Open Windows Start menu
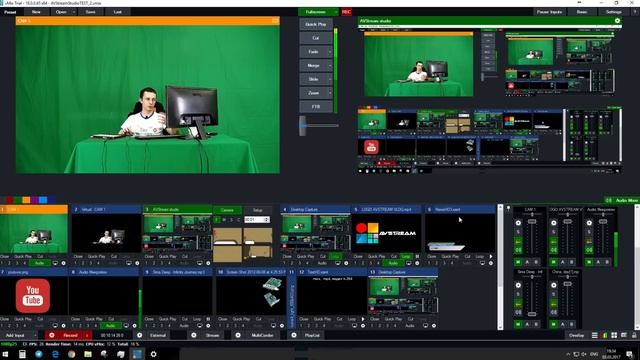The image size is (640, 360). click(5, 354)
